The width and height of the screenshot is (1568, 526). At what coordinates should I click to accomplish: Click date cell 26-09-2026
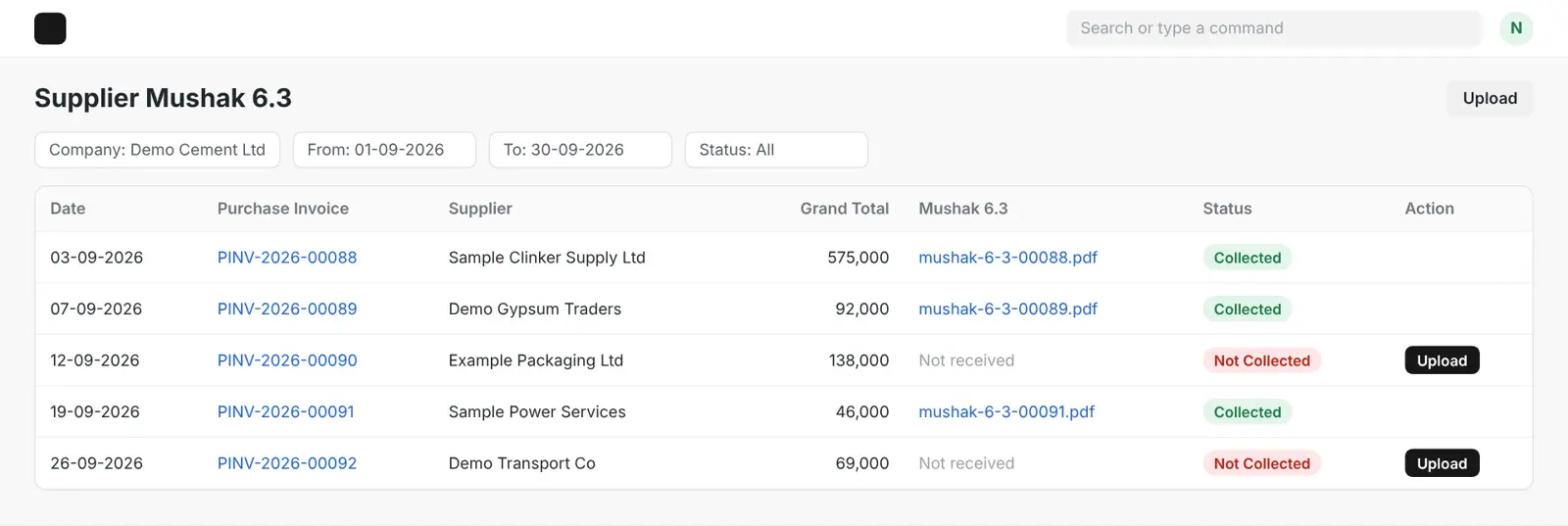(x=96, y=463)
